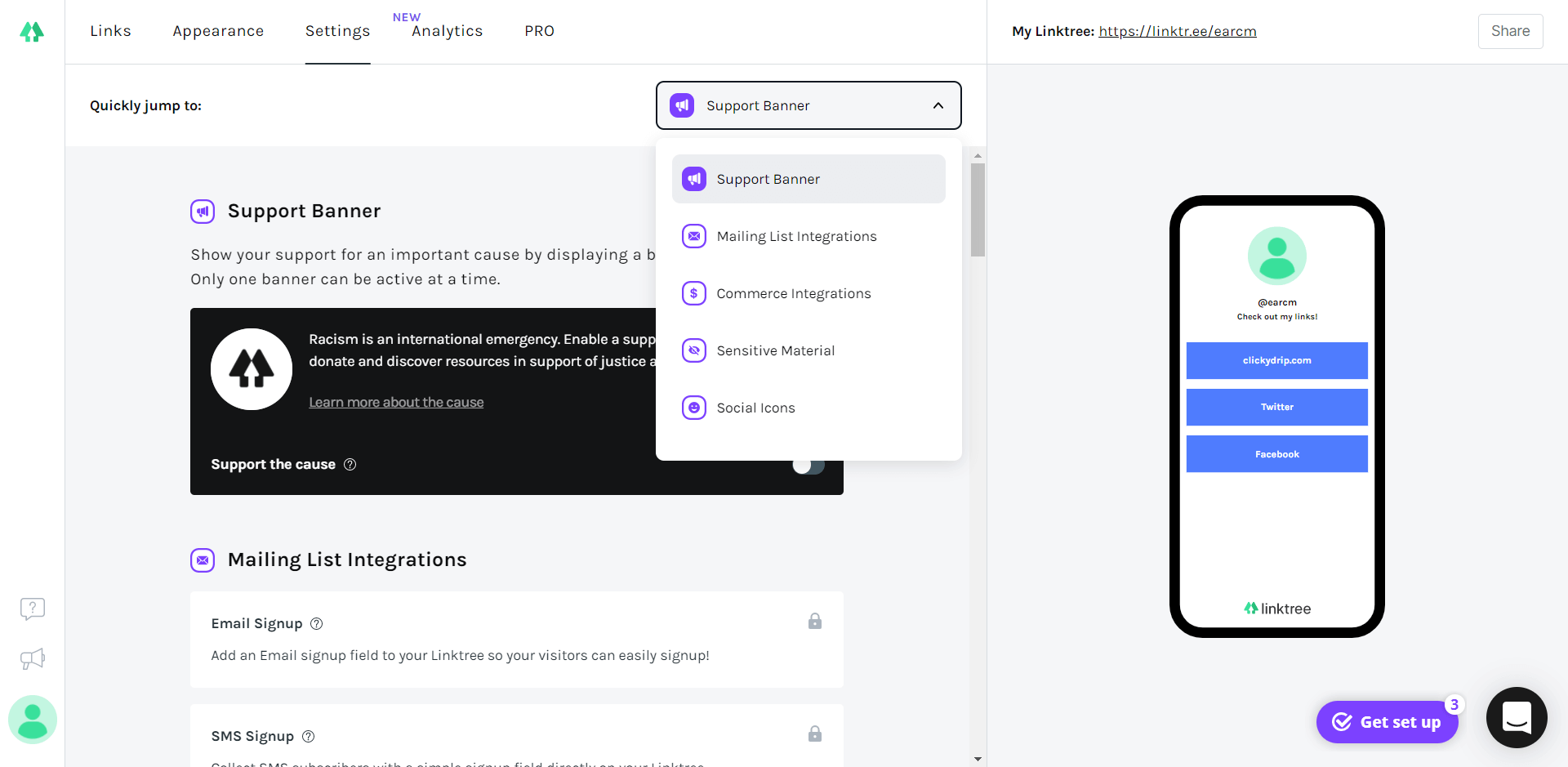
Task: Click the lock icon on SMS Signup
Action: (815, 734)
